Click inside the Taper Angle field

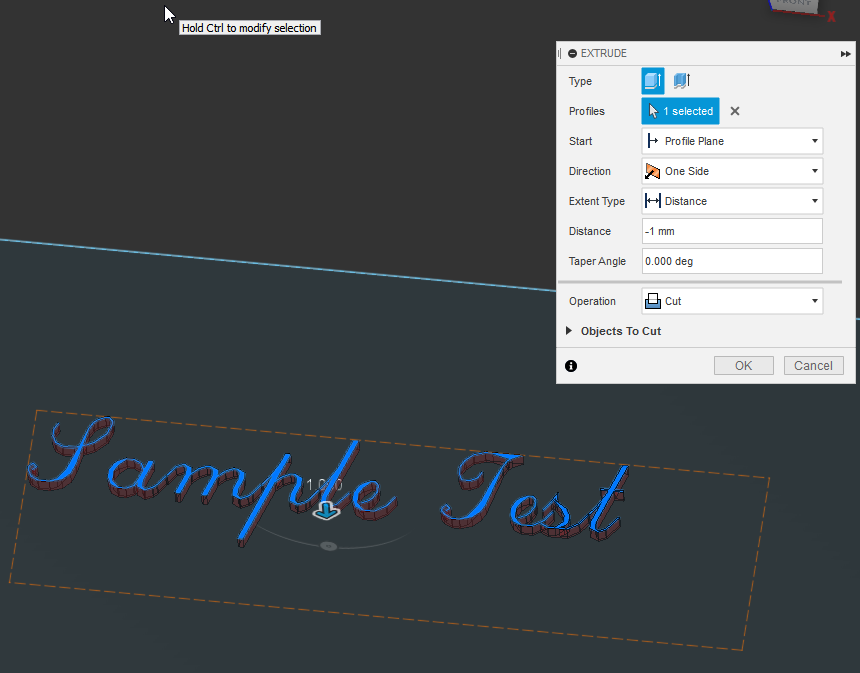(731, 261)
